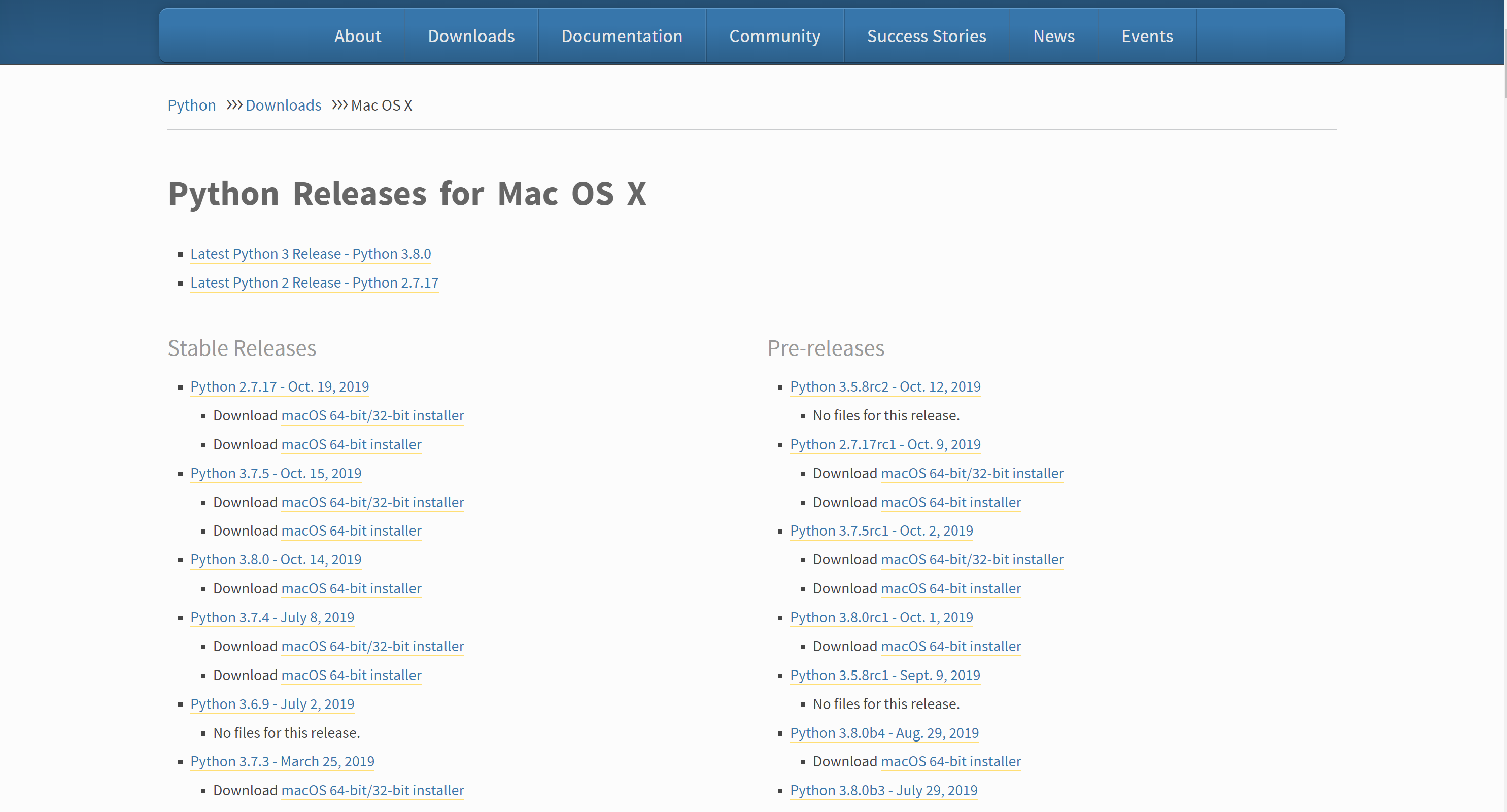
Task: Open Python 3.7.4 - July 8, 2019 release
Action: pyautogui.click(x=272, y=617)
